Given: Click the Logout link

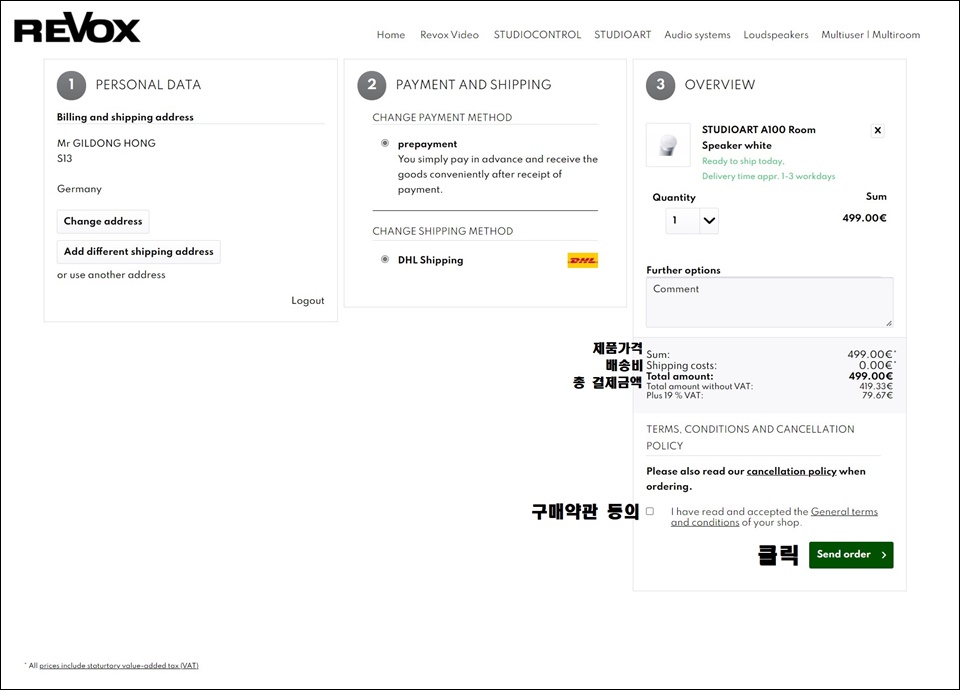Looking at the screenshot, I should (x=308, y=301).
